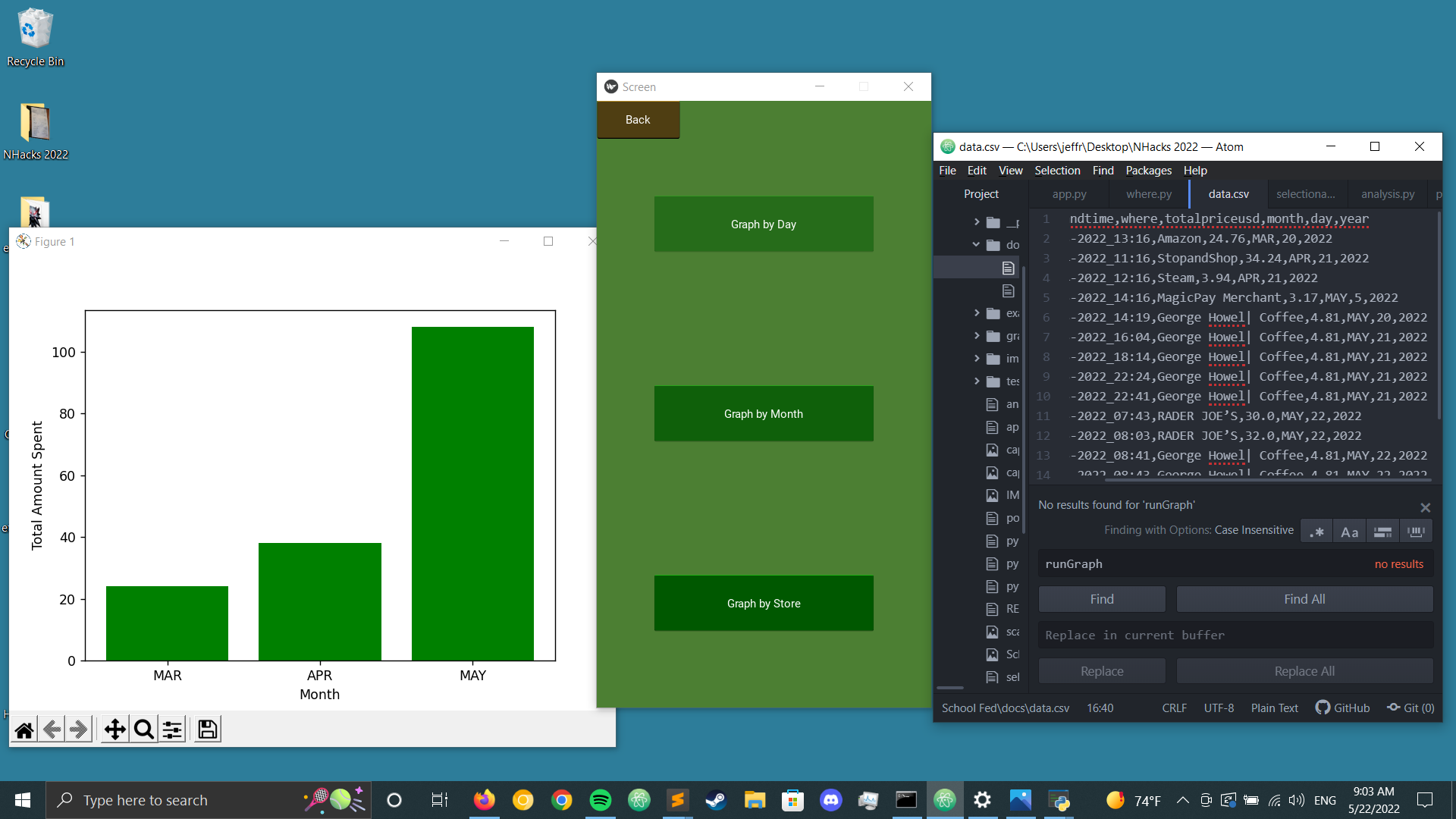
Task: Open Discord from the taskbar
Action: pyautogui.click(x=830, y=800)
